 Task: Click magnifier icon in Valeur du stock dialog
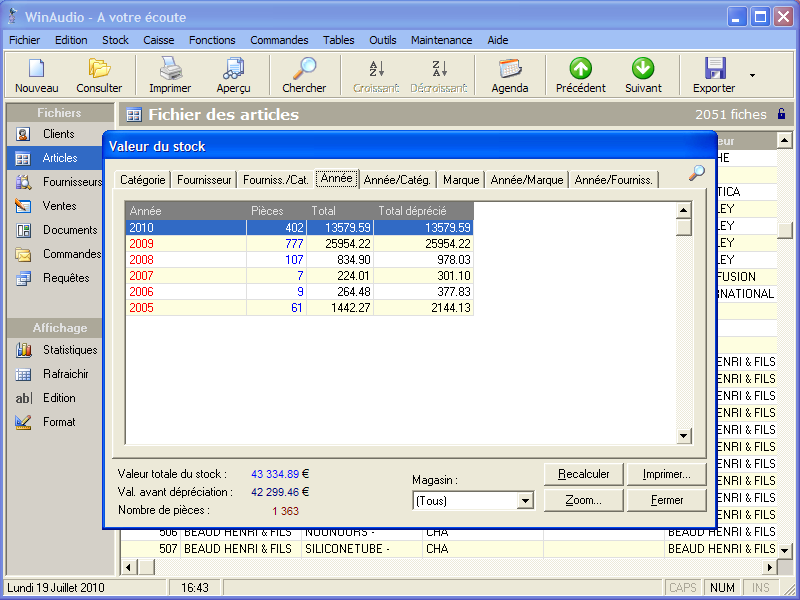697,173
